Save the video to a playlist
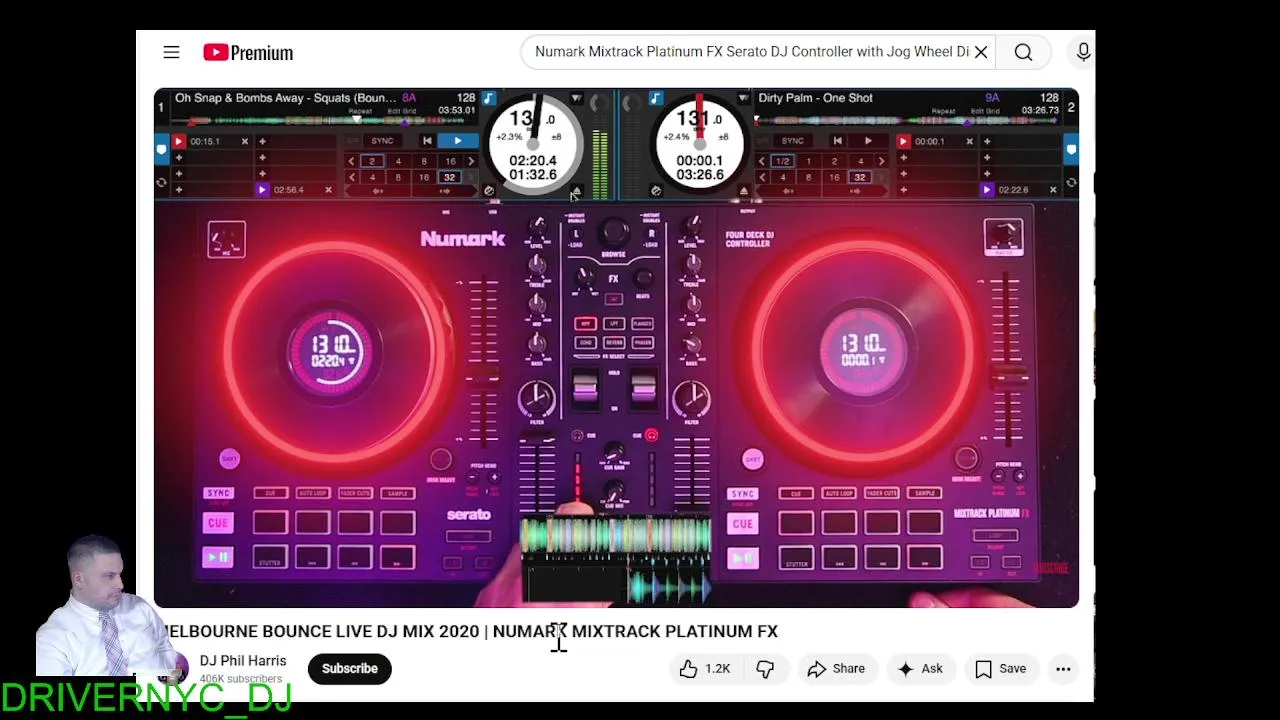1280x720 pixels. pyautogui.click(x=1001, y=669)
